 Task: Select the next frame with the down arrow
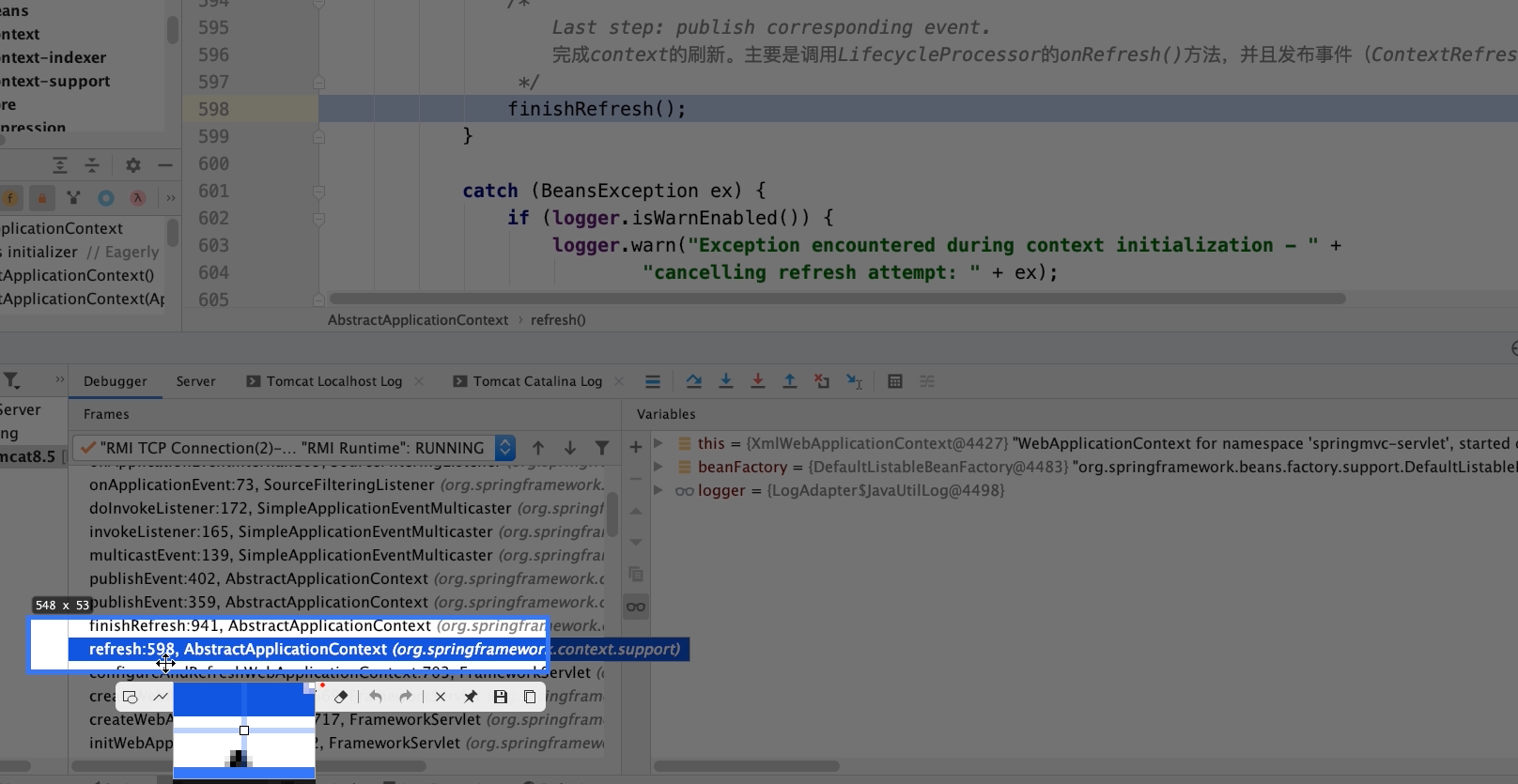coord(570,448)
